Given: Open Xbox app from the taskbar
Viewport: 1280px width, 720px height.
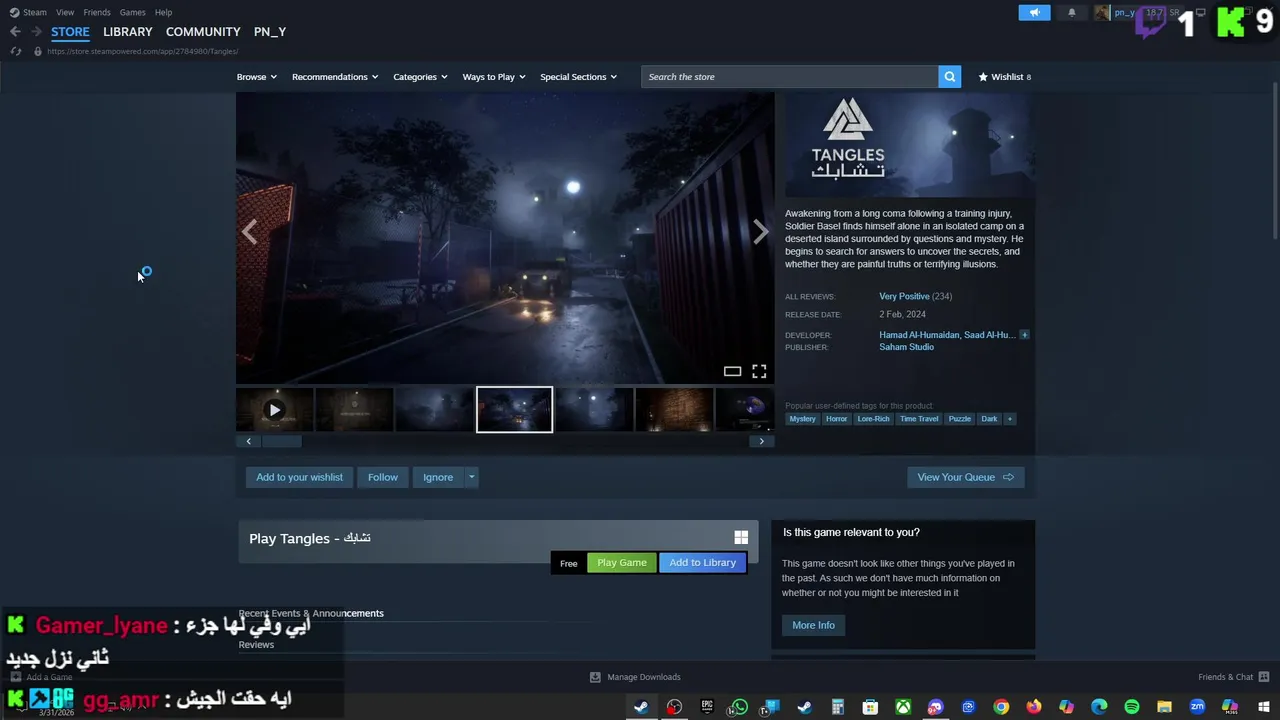Looking at the screenshot, I should tap(903, 707).
